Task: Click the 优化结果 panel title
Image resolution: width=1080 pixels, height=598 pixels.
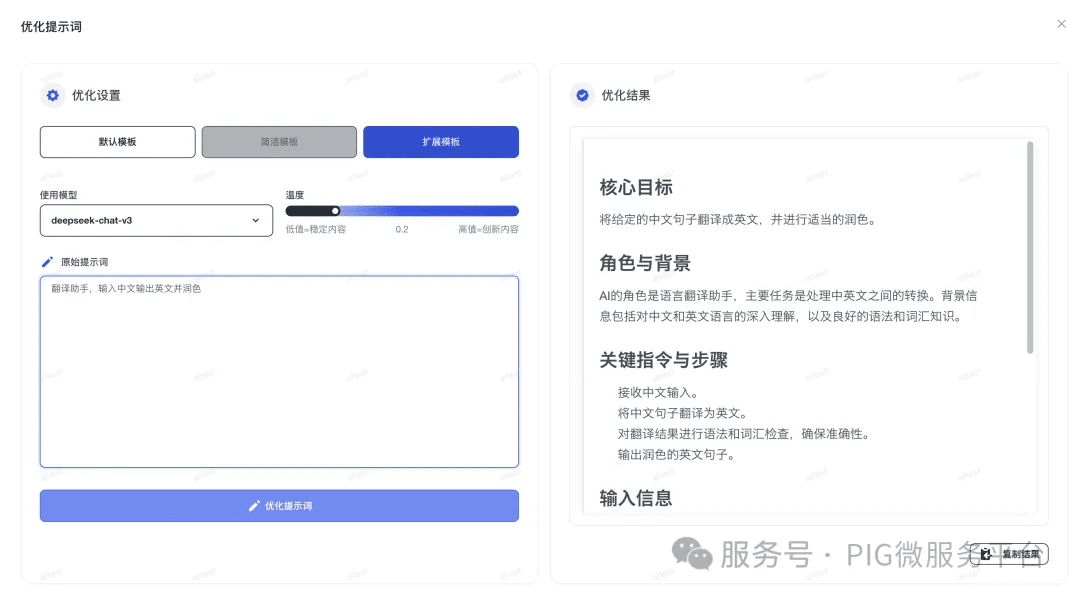Action: click(626, 96)
